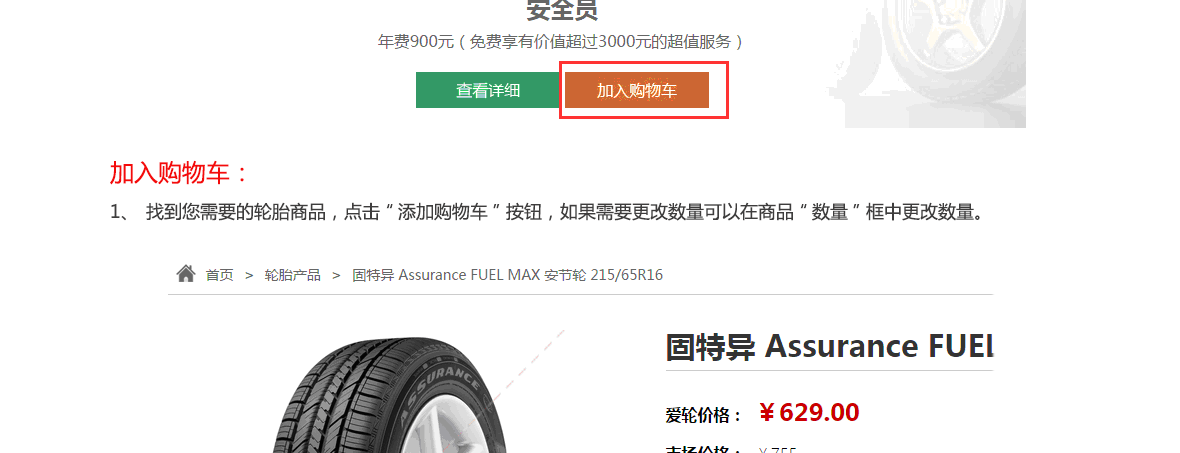The width and height of the screenshot is (1180, 453).
Task: Click the step number 1、 marker
Action: tap(121, 212)
